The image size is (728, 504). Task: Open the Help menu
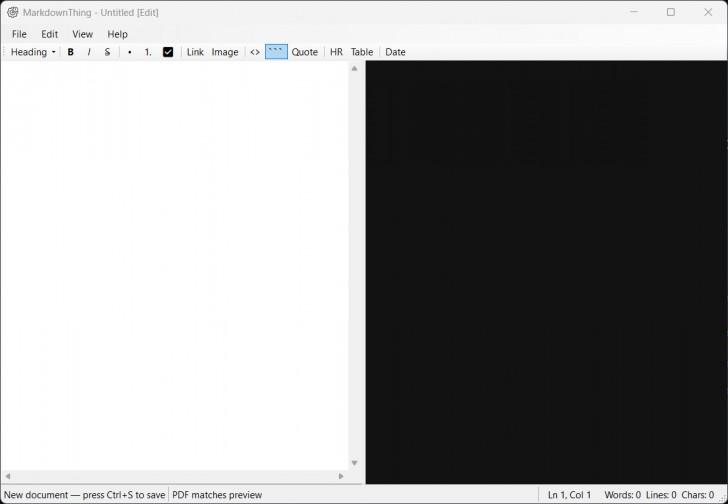pyautogui.click(x=117, y=34)
